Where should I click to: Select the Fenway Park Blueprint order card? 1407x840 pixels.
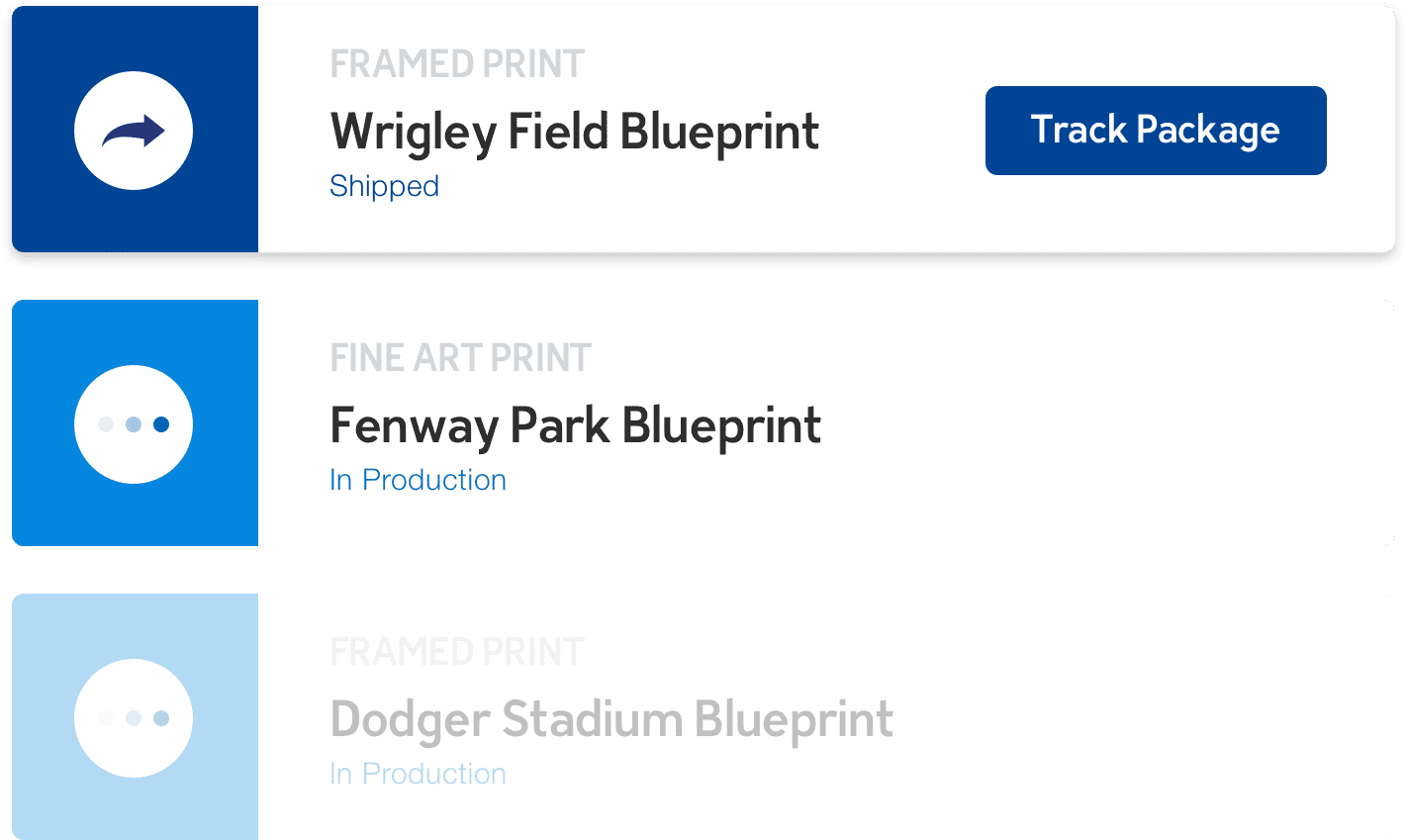576,425
